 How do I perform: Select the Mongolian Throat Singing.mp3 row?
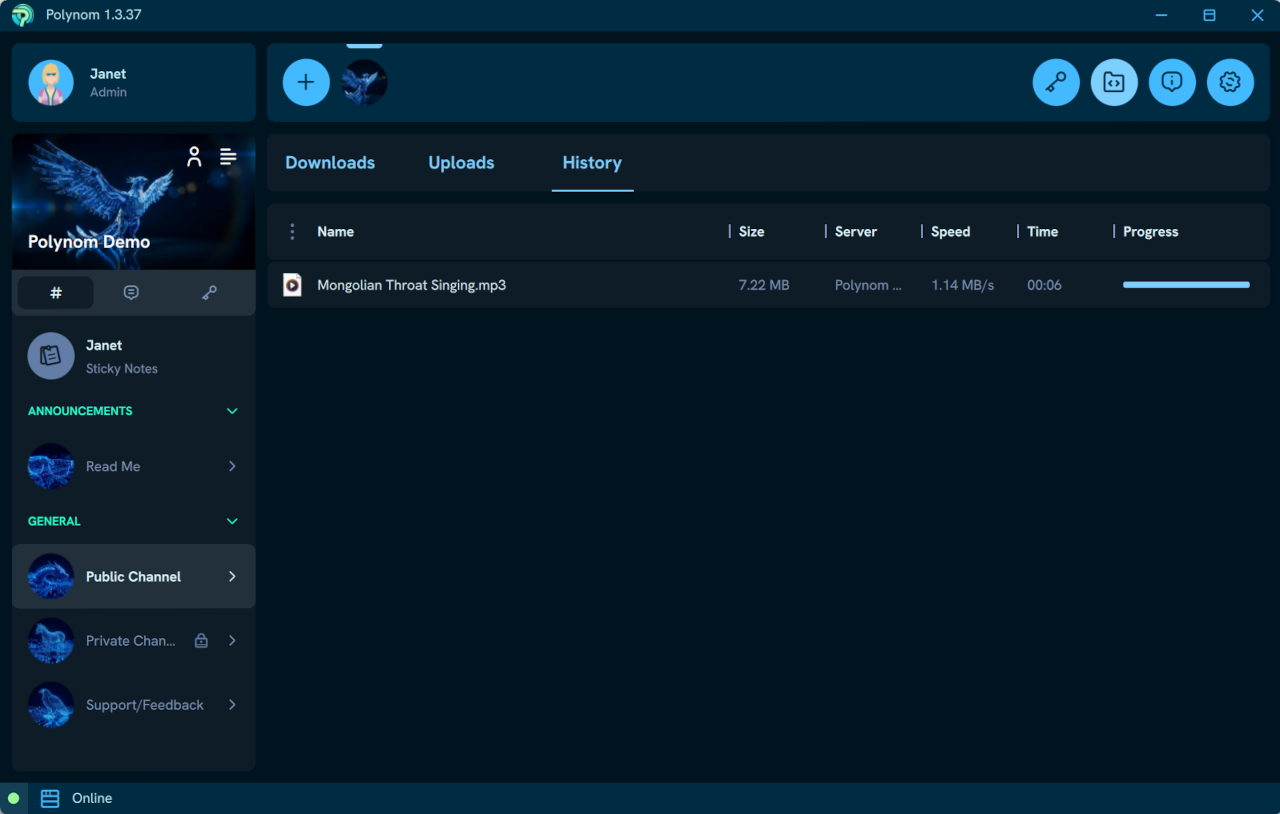pyautogui.click(x=411, y=285)
